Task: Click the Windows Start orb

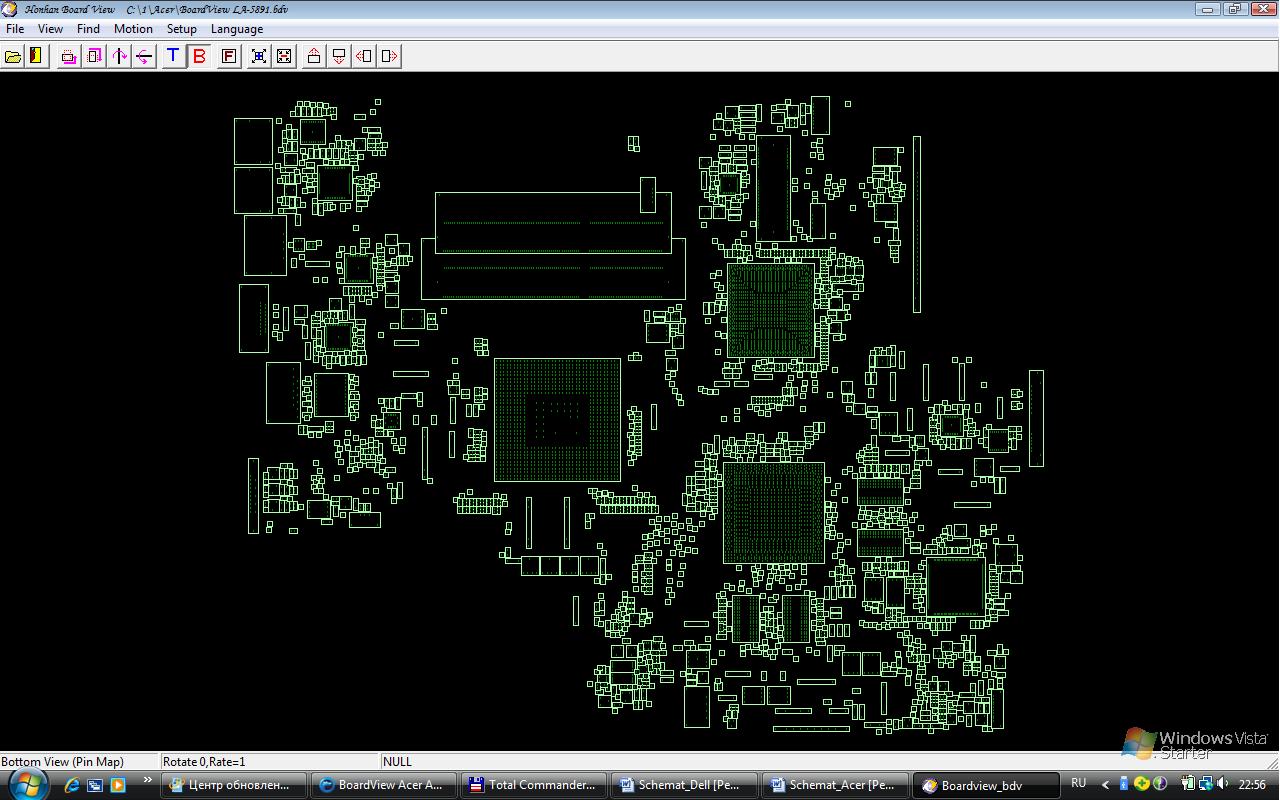Action: click(x=27, y=783)
